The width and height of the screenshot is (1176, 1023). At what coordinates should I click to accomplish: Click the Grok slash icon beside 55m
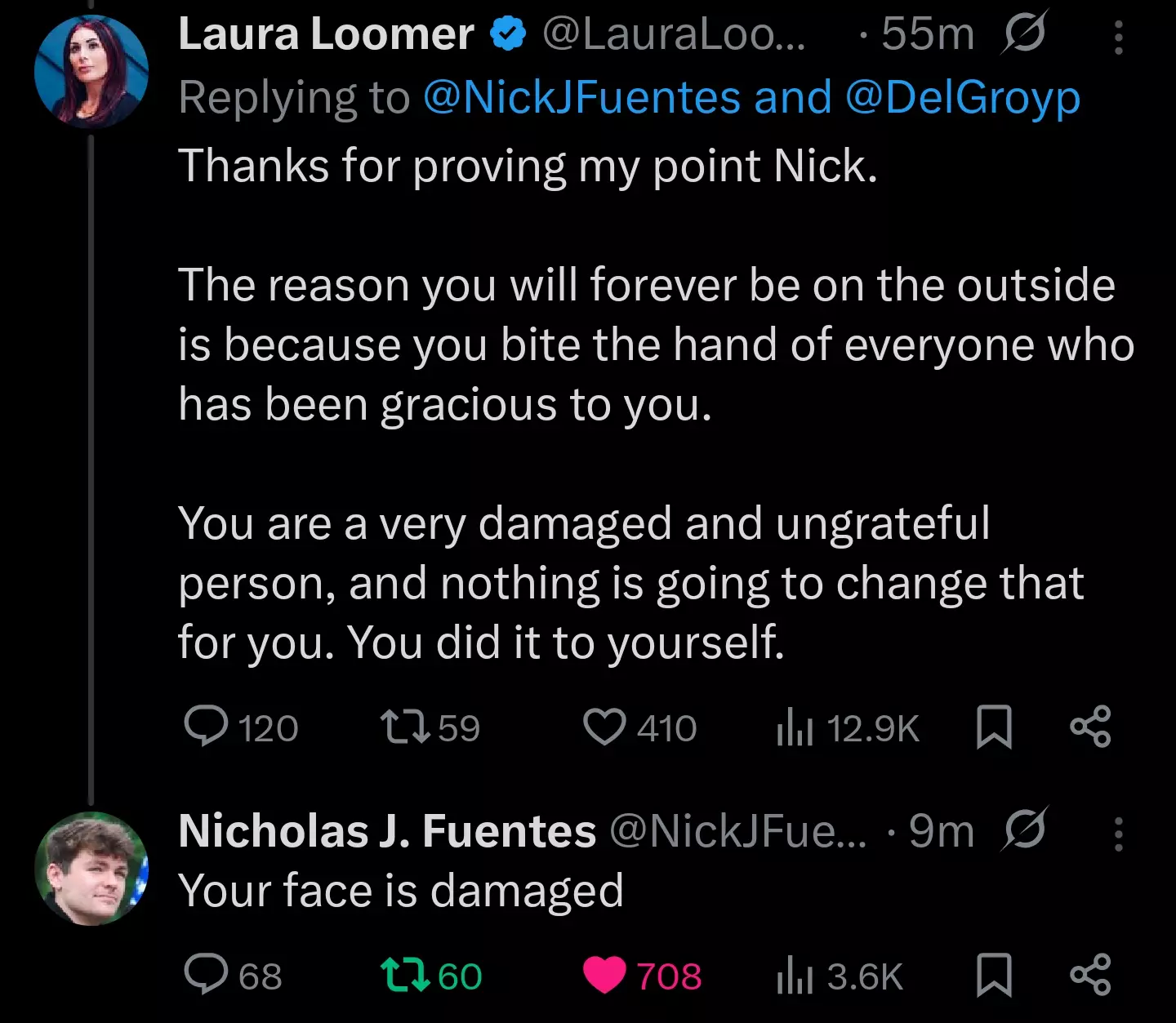[x=1023, y=34]
